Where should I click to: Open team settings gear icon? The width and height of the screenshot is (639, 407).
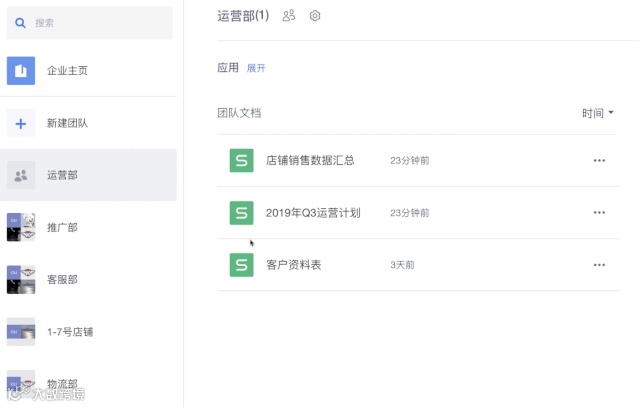click(x=315, y=16)
